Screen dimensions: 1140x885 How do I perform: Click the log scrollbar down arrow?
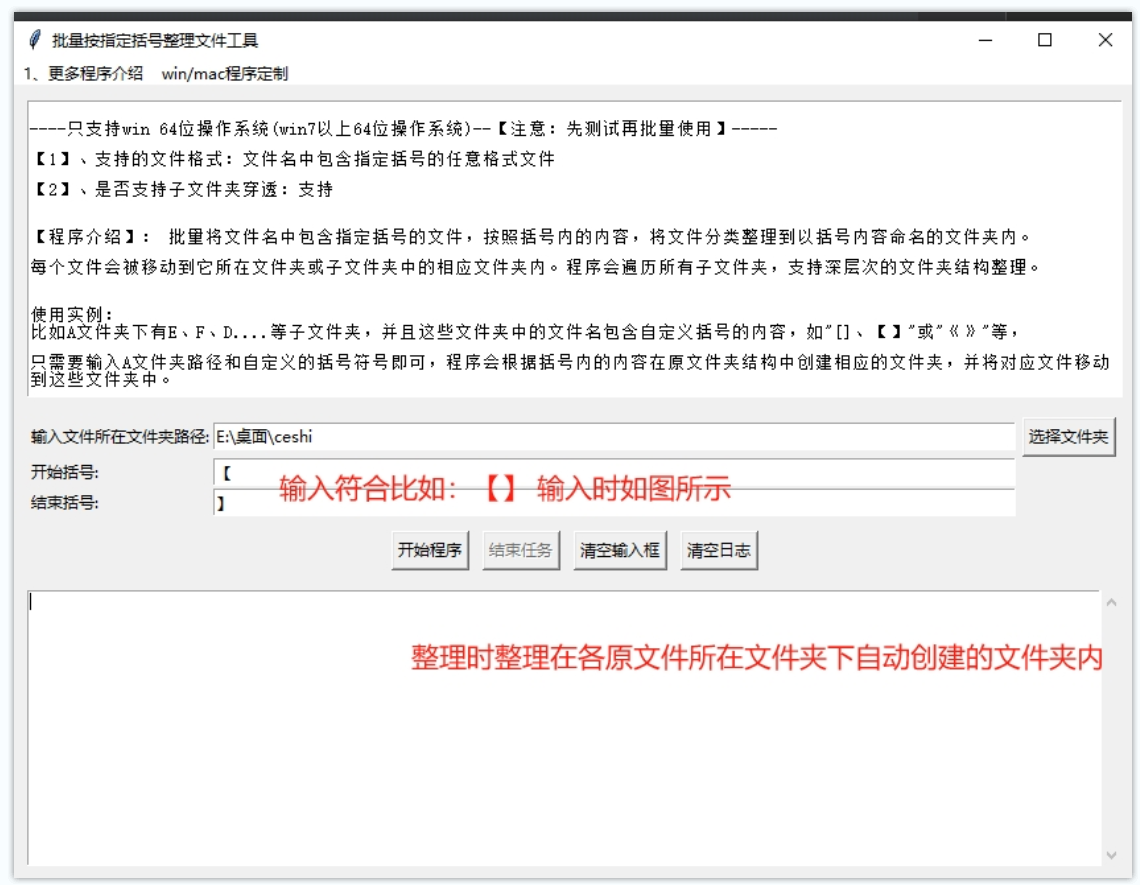pyautogui.click(x=1111, y=855)
